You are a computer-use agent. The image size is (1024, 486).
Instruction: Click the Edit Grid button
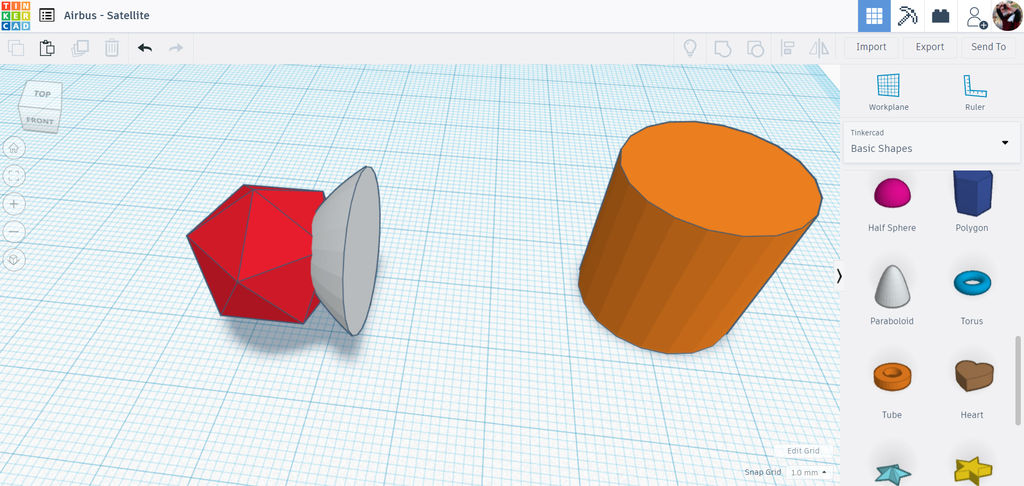pyautogui.click(x=803, y=451)
